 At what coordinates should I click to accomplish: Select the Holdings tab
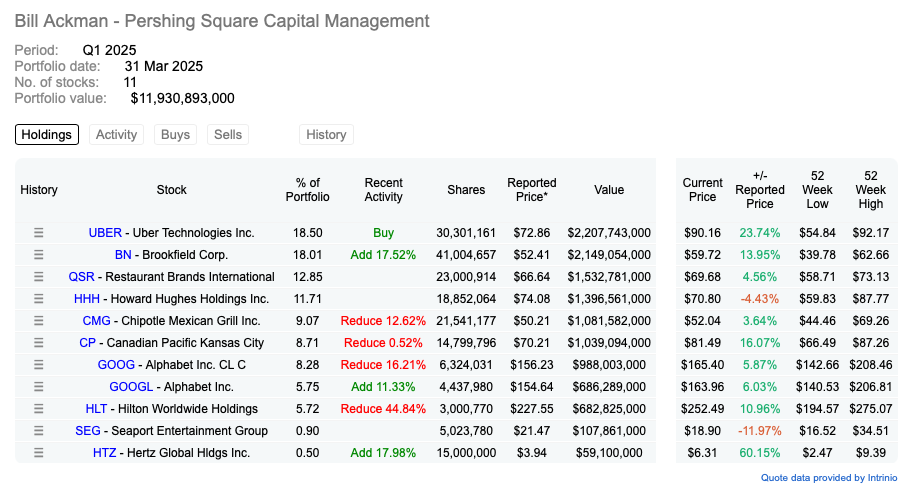click(x=47, y=134)
